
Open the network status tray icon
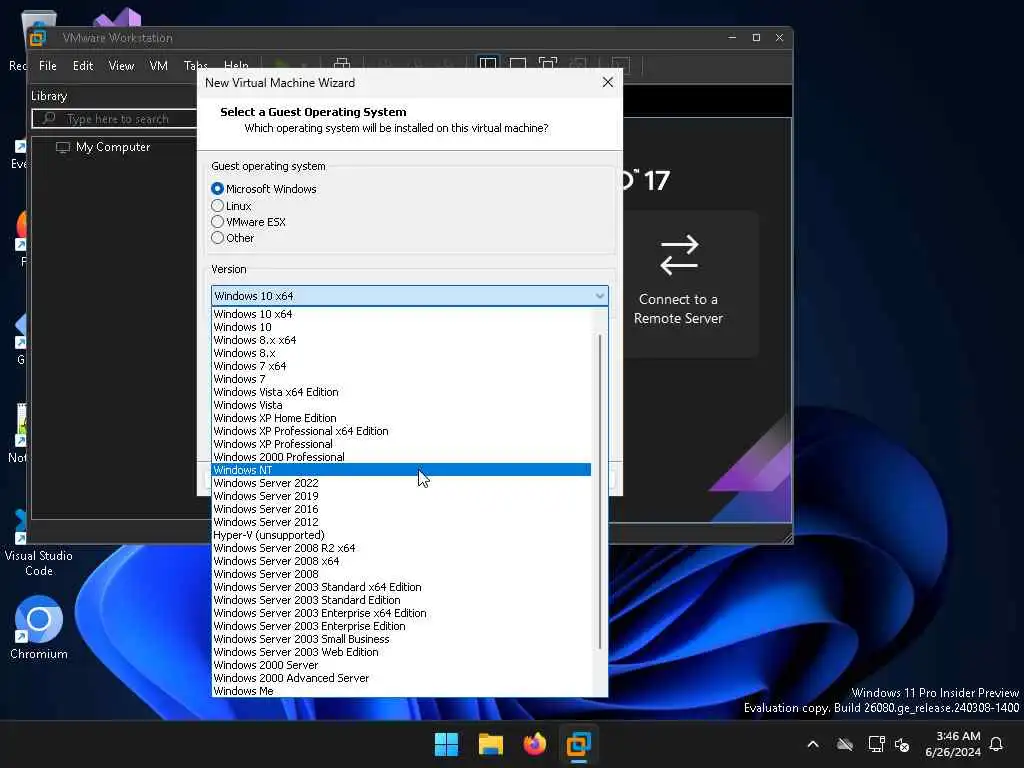876,744
